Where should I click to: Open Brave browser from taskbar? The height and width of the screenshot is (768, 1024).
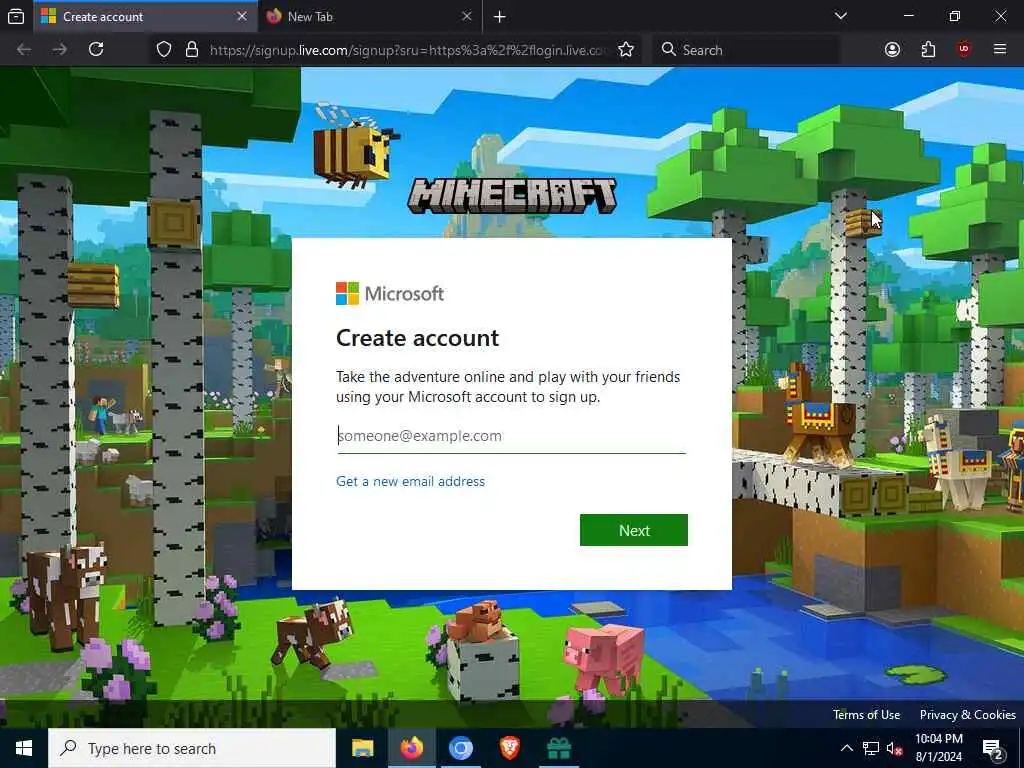[509, 748]
